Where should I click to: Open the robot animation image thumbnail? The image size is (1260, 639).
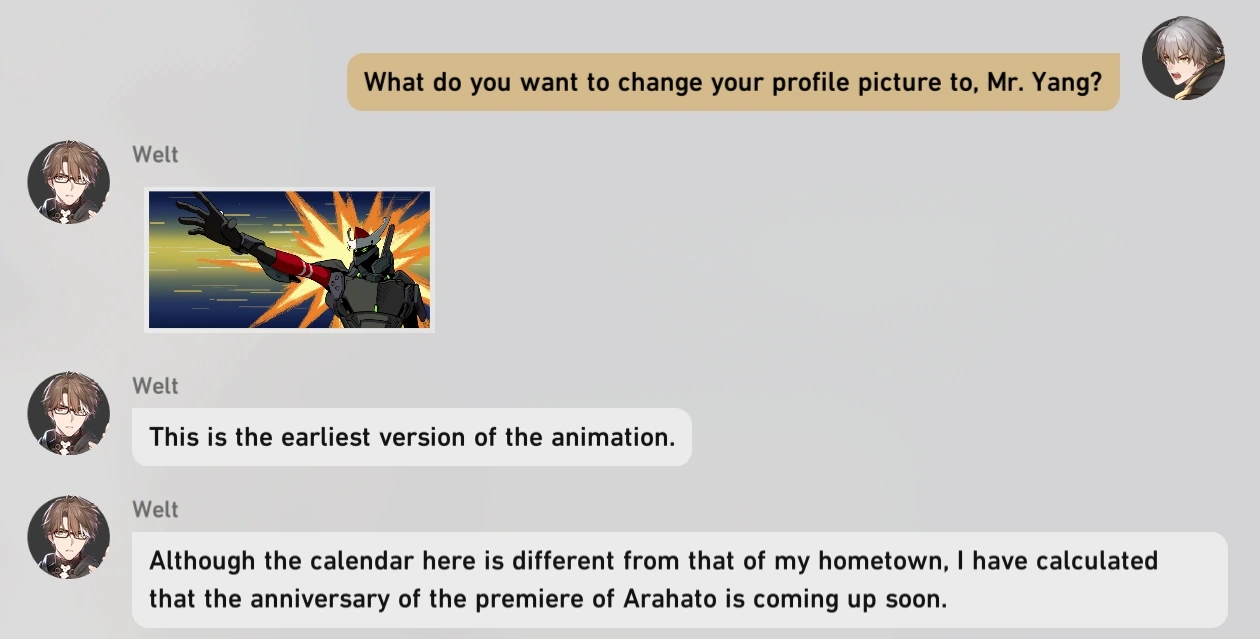click(290, 259)
